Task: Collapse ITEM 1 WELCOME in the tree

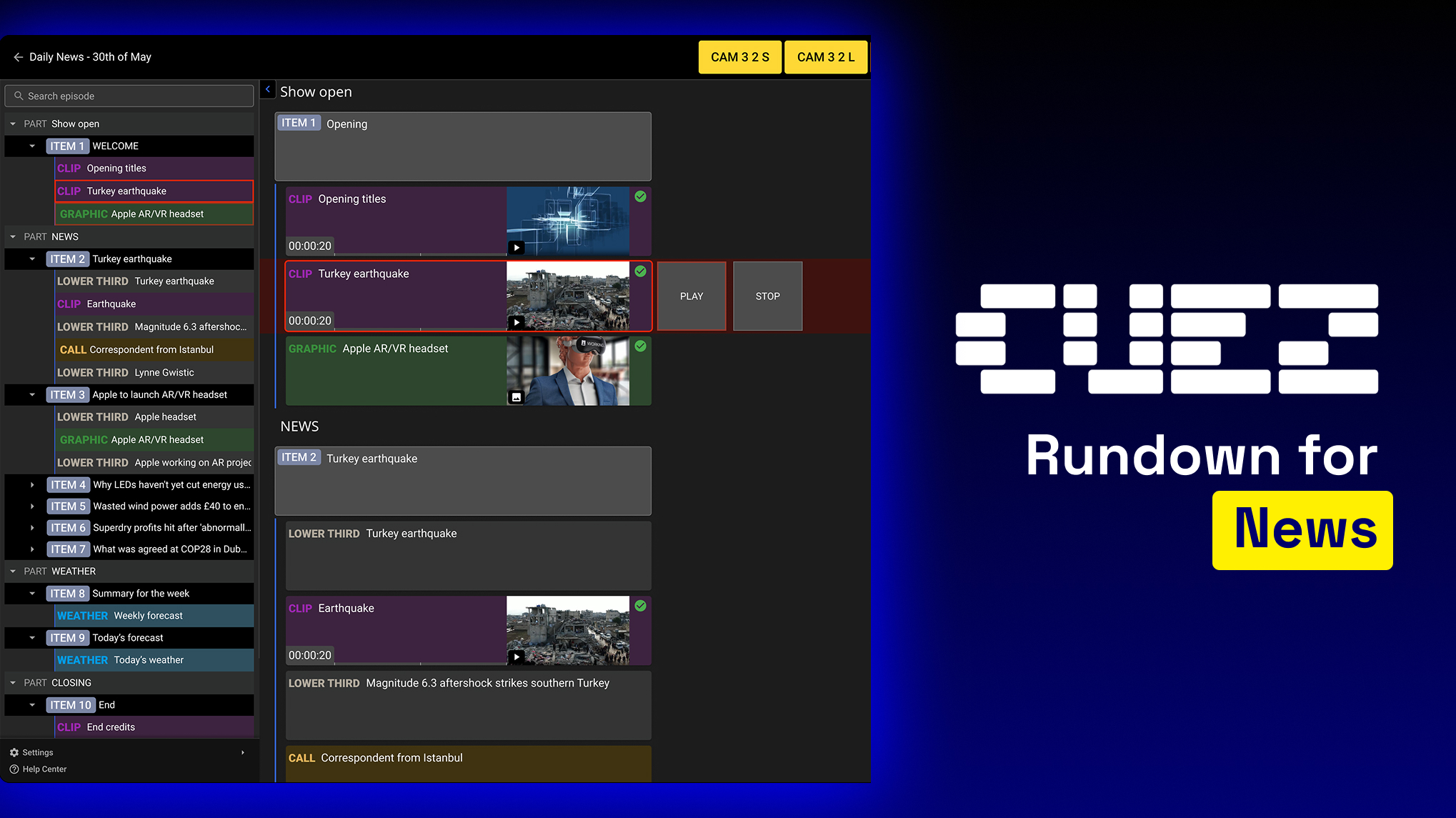Action: click(x=32, y=146)
